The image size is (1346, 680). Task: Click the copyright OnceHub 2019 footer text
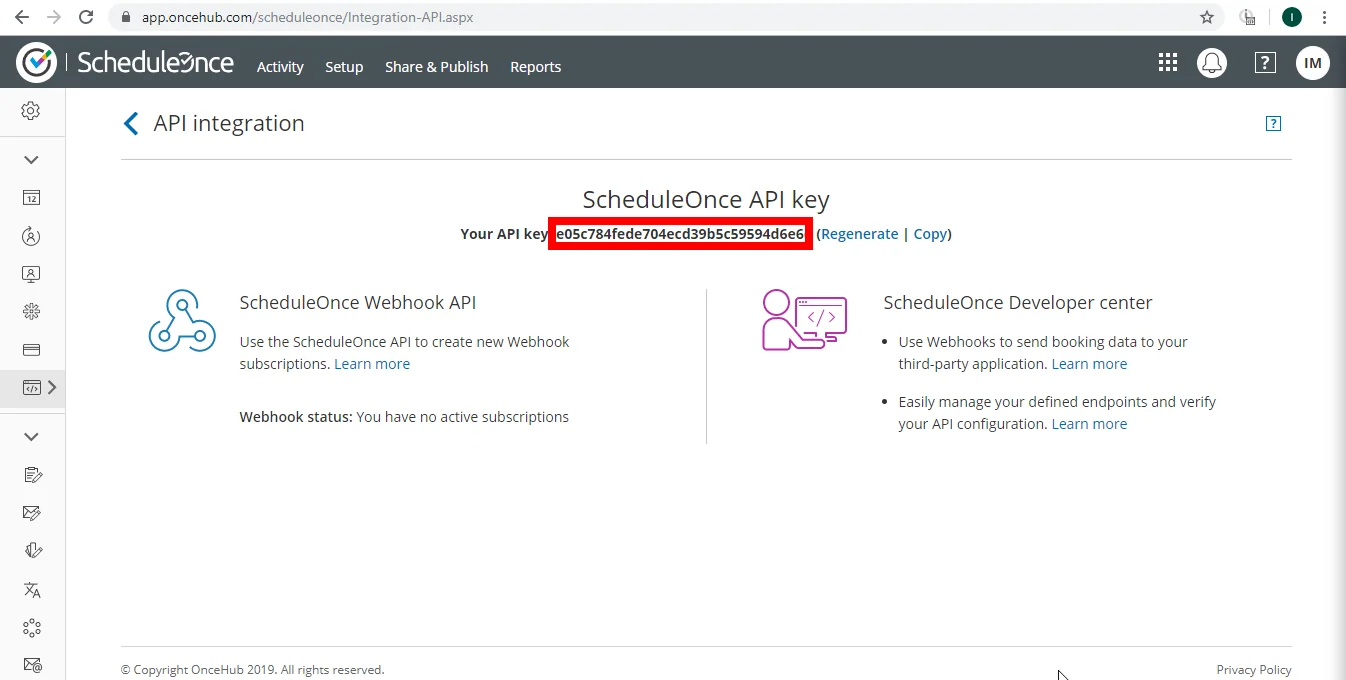[x=252, y=670]
